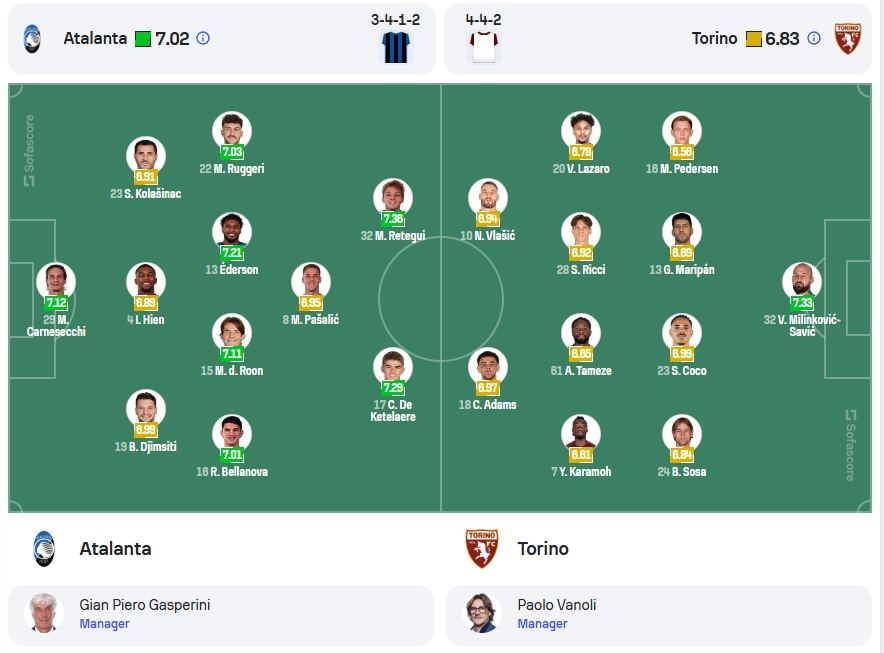Click the info icon beside Torino's 6.83 rating
This screenshot has height=653, width=884.
(814, 38)
